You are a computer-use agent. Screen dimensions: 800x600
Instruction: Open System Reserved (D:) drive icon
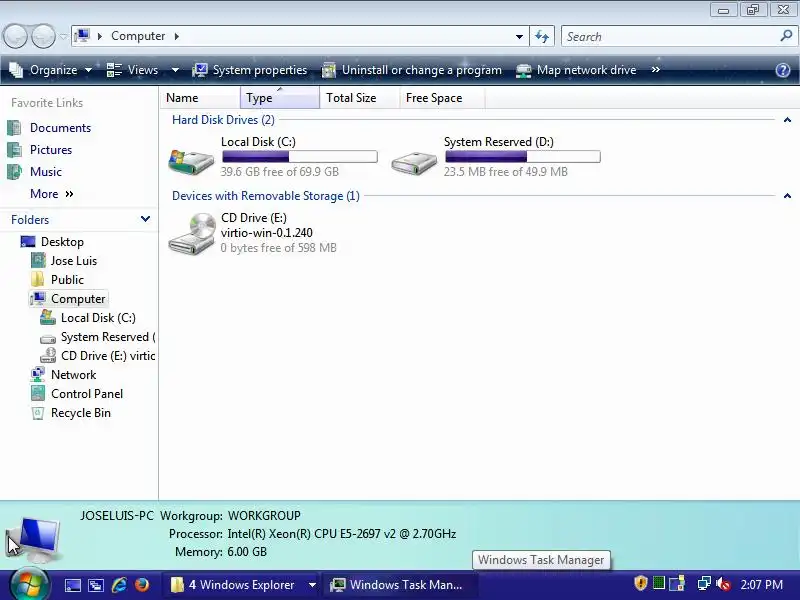(414, 163)
